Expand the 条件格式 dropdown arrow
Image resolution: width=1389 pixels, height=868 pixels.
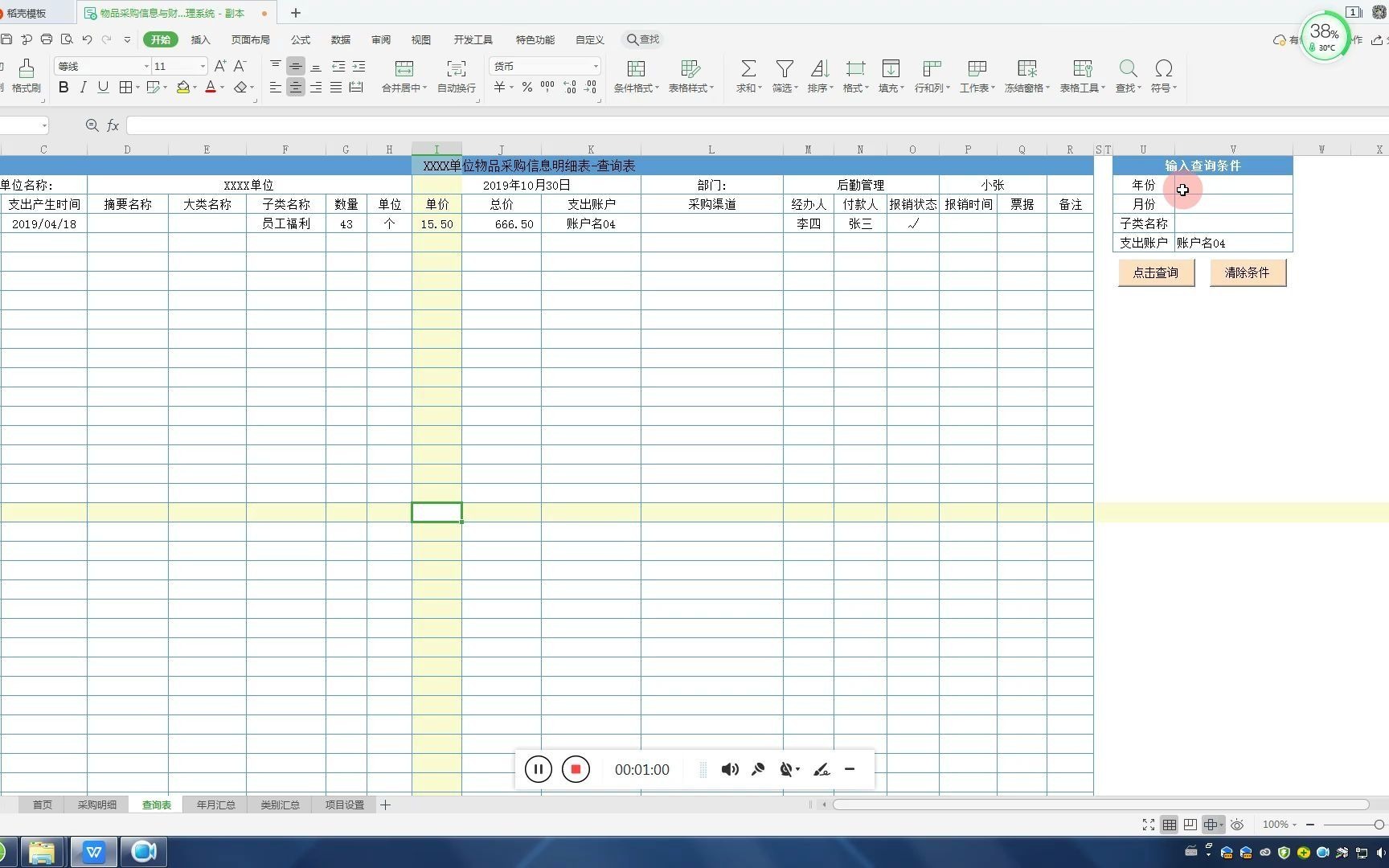[x=657, y=88]
